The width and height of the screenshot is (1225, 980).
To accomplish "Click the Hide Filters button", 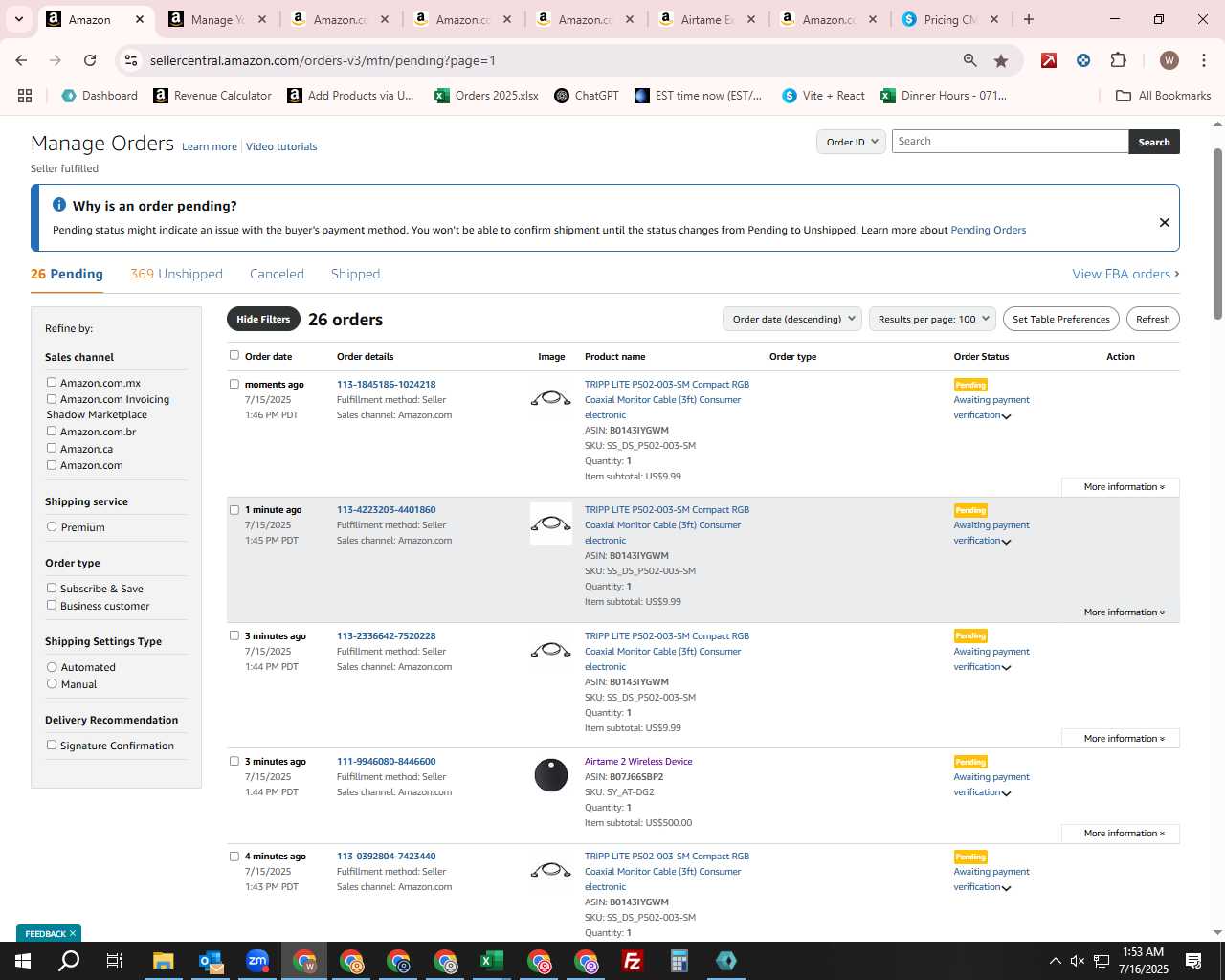I will [263, 319].
